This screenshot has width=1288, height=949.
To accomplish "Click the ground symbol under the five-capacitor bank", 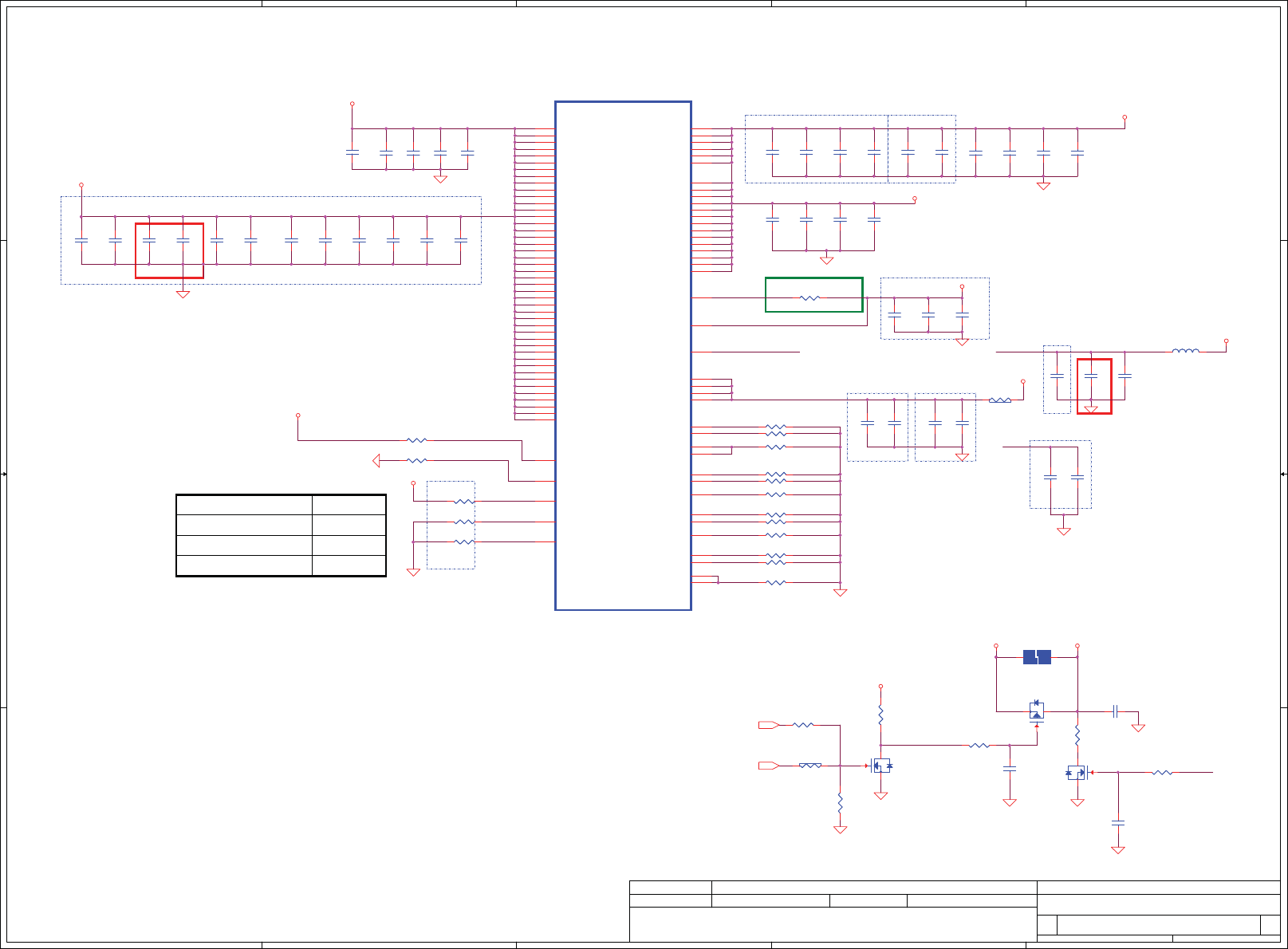I will point(440,179).
